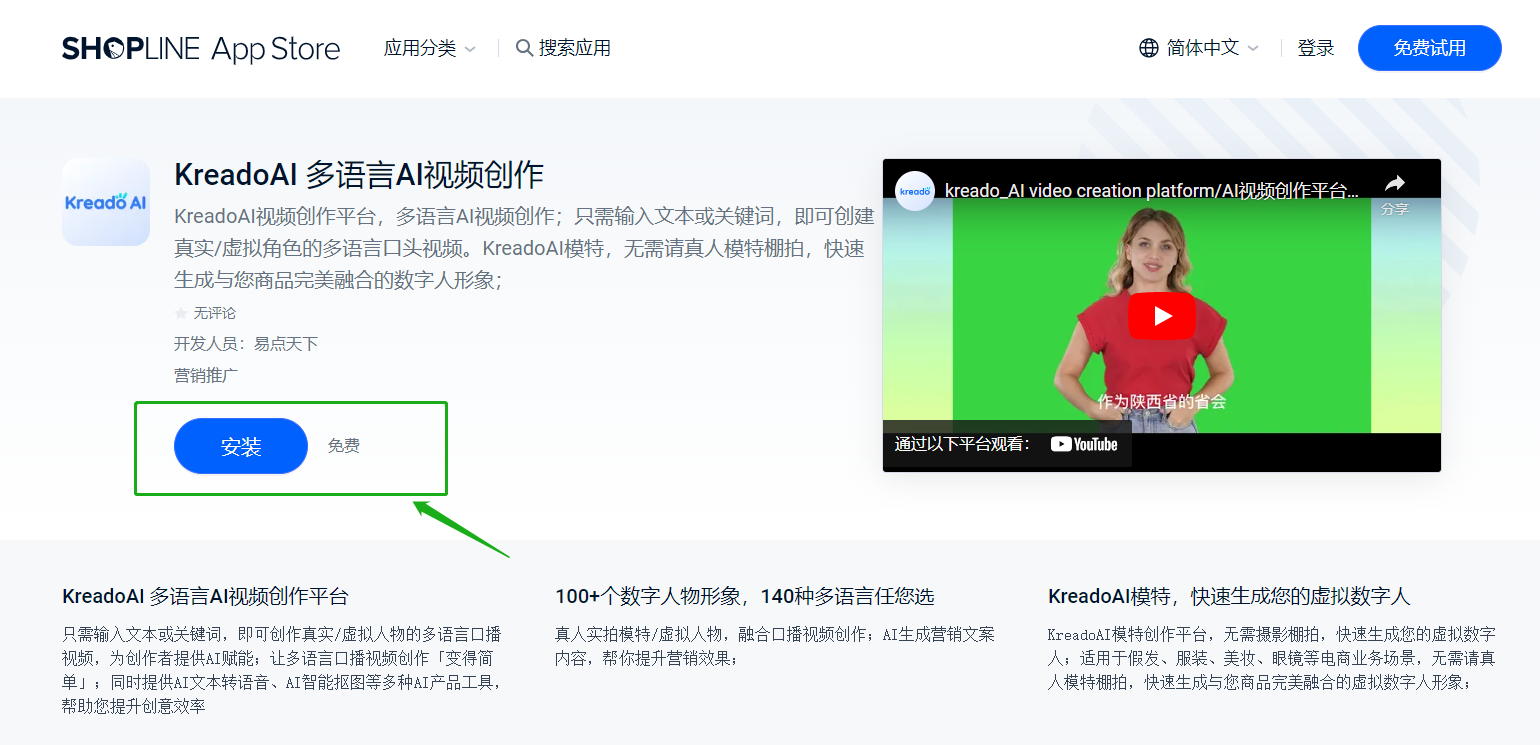Click the 登录 login link
Image resolution: width=1540 pixels, height=745 pixels.
1315,47
